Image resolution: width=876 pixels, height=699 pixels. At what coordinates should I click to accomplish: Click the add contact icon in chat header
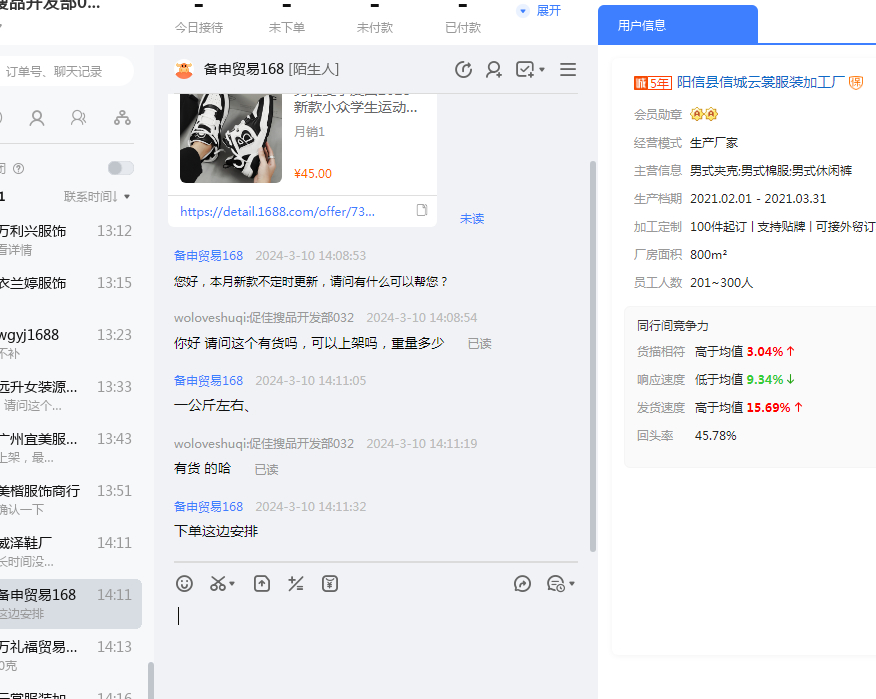pos(494,69)
